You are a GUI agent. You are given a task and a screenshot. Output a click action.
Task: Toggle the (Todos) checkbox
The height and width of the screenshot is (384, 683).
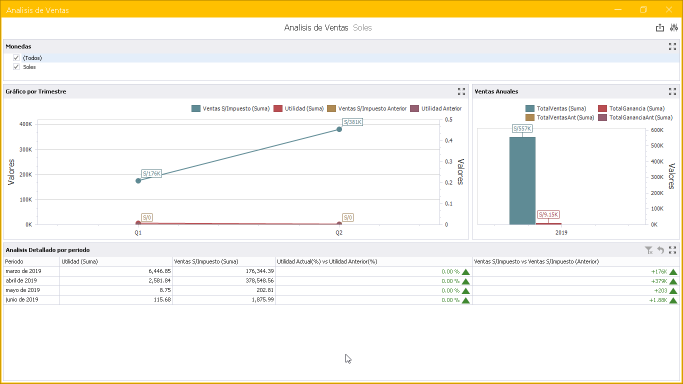pyautogui.click(x=16, y=58)
